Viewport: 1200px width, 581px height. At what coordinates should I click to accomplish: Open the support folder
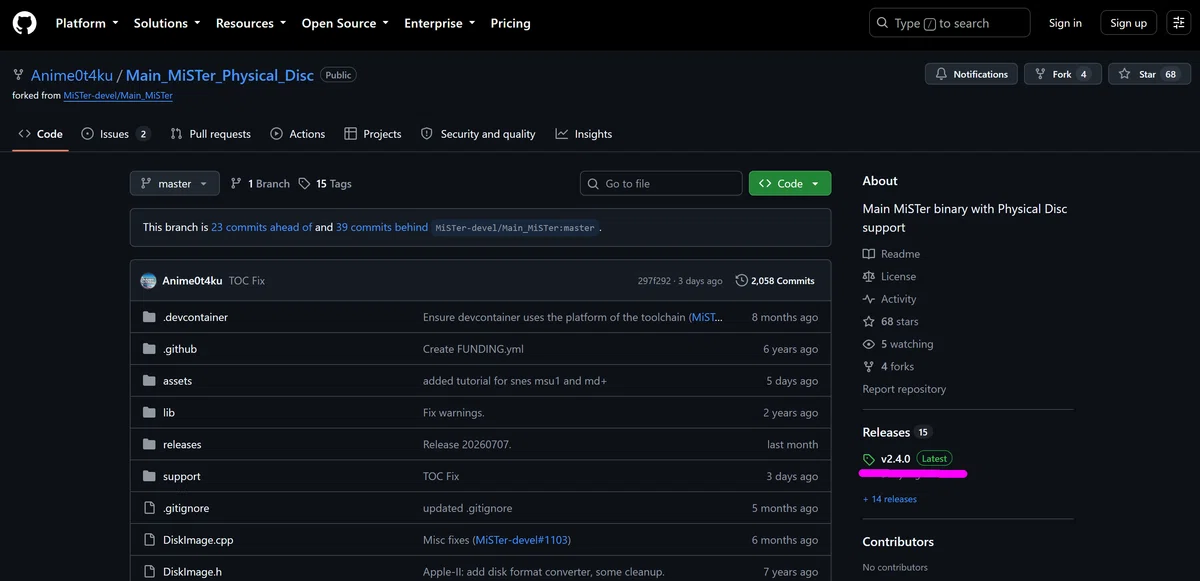[x=182, y=477]
